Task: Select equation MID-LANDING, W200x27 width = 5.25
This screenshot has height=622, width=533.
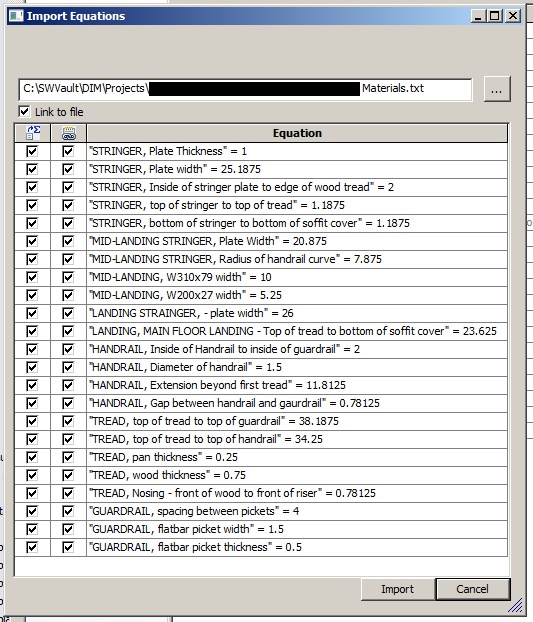Action: 297,295
